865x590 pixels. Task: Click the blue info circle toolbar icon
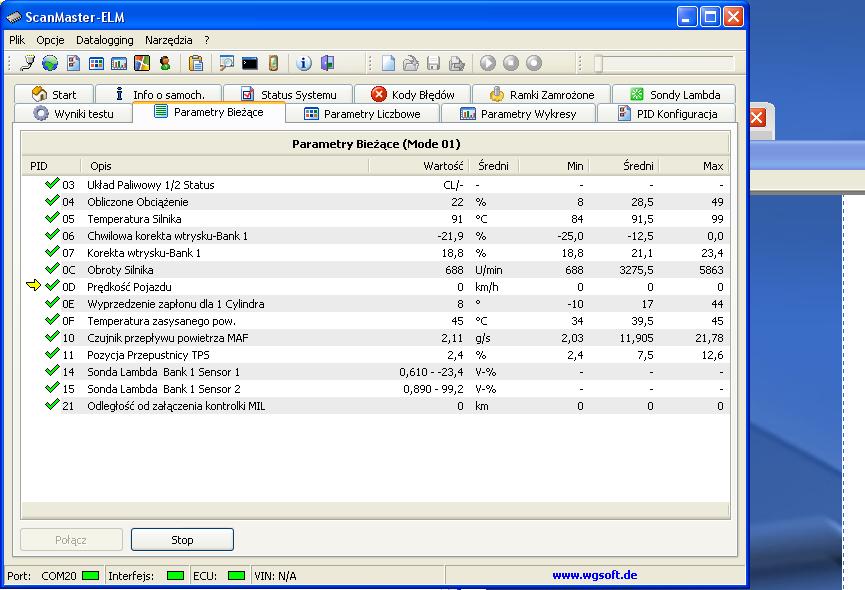click(304, 64)
